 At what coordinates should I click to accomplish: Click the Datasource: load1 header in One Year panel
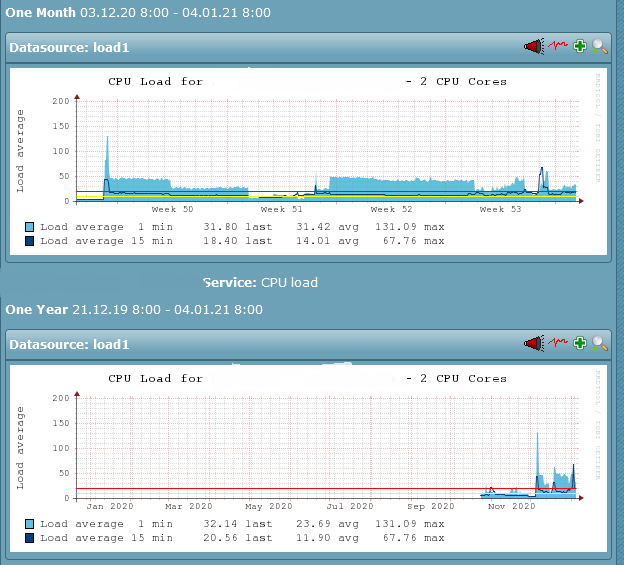[x=70, y=344]
